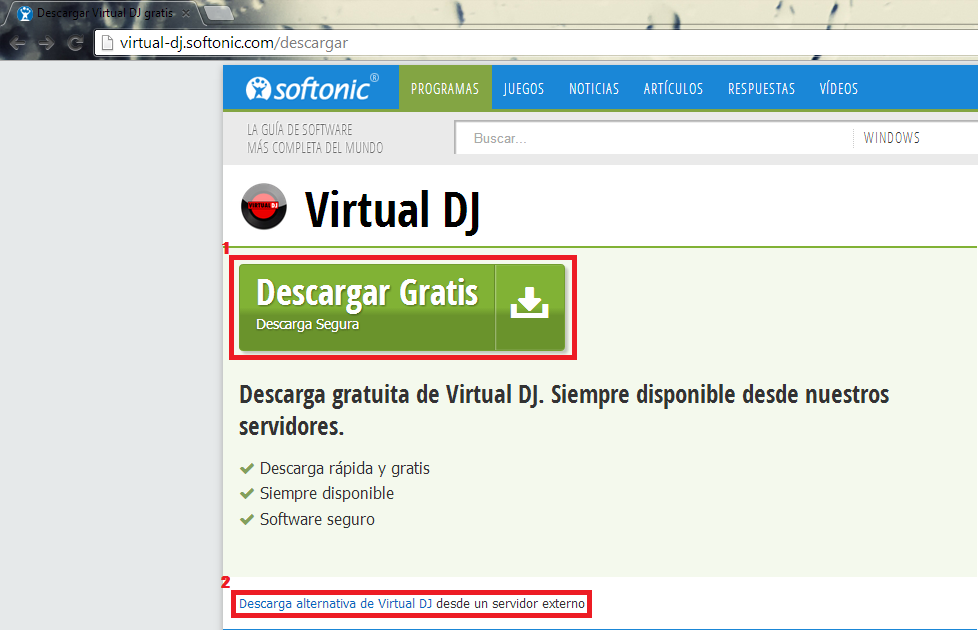This screenshot has width=978, height=630.
Task: Open the VÍDEOS menu
Action: click(839, 89)
